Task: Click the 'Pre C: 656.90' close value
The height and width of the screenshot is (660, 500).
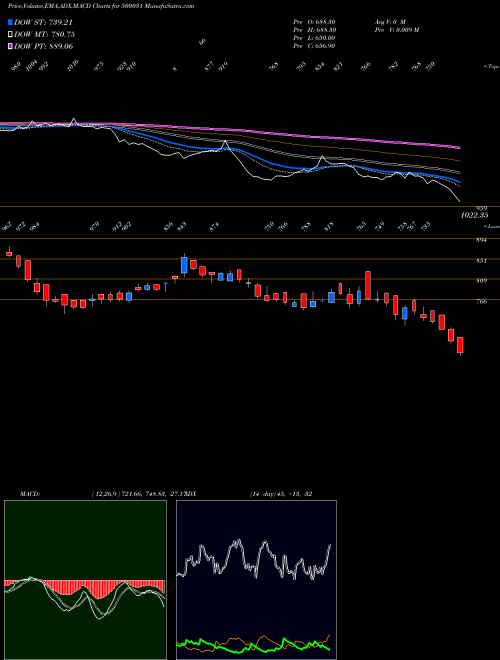Action: (x=314, y=45)
